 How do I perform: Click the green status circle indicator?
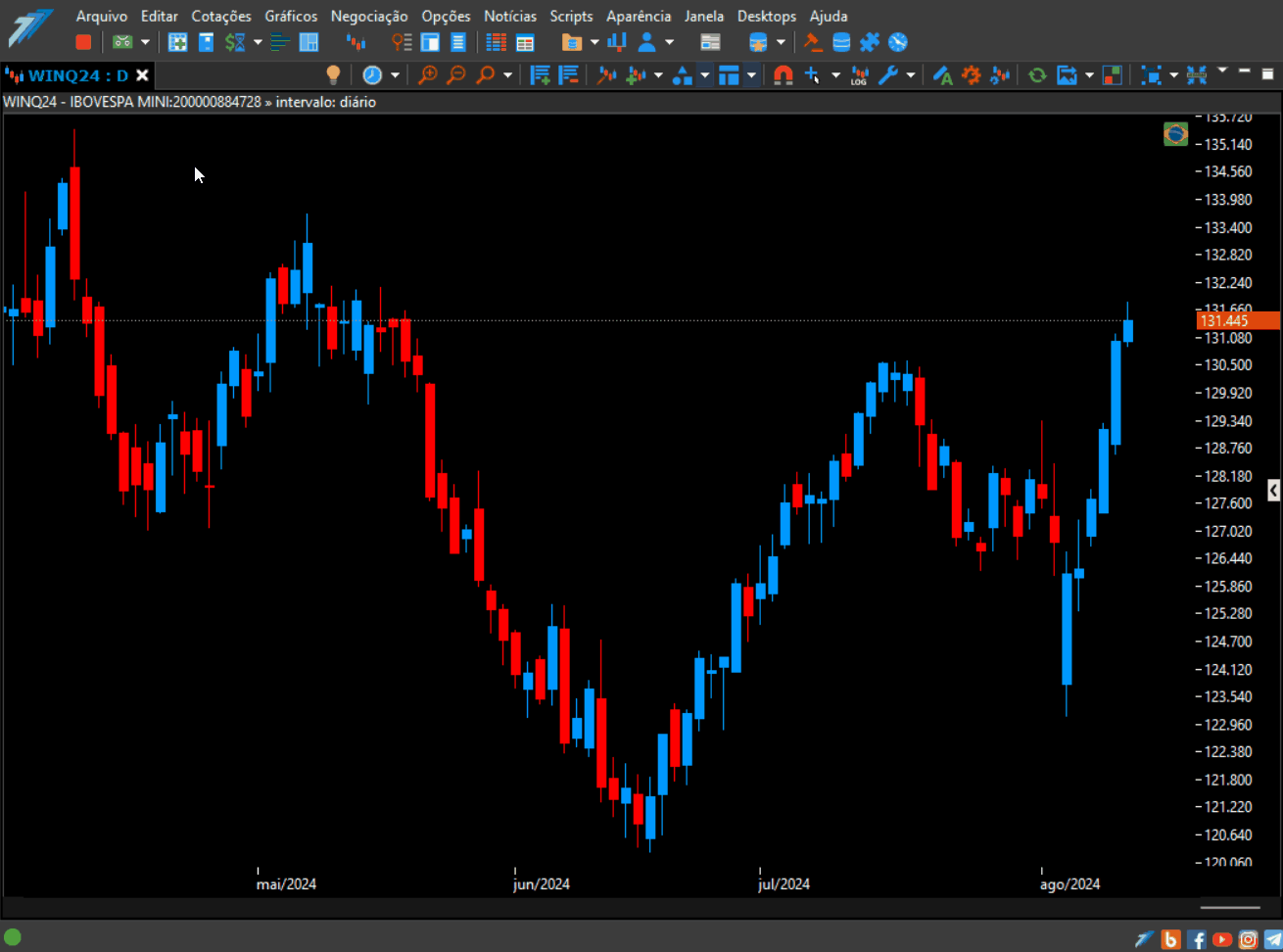click(x=13, y=937)
